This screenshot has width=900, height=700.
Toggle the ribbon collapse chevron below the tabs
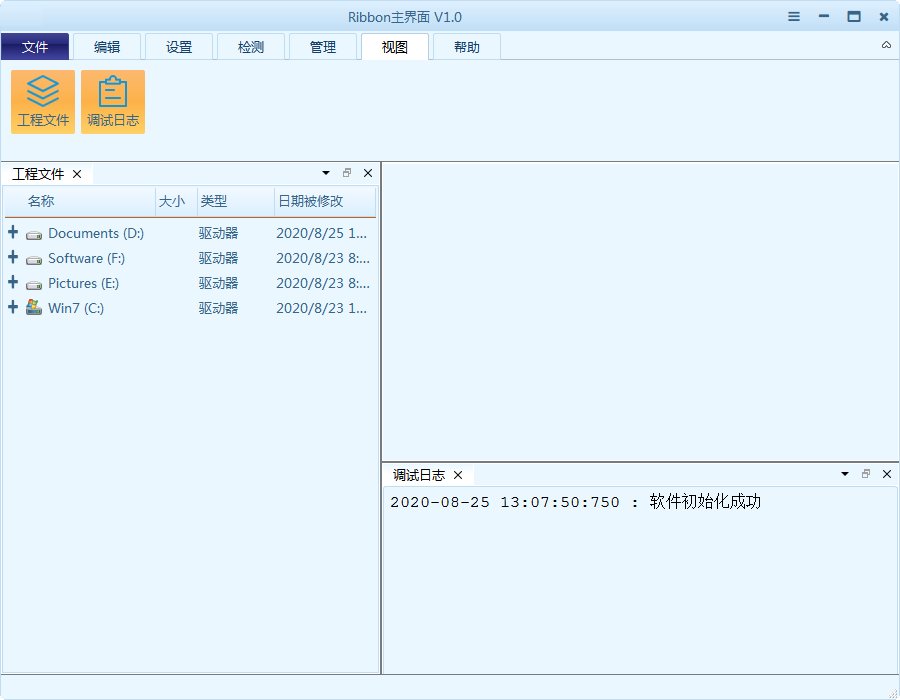point(885,44)
